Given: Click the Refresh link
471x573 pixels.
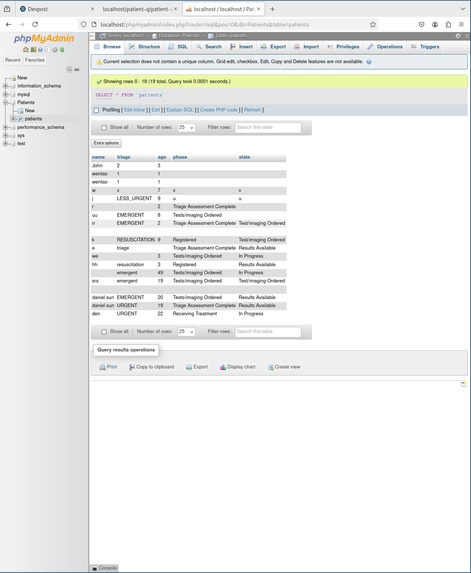Looking at the screenshot, I should pyautogui.click(x=252, y=110).
